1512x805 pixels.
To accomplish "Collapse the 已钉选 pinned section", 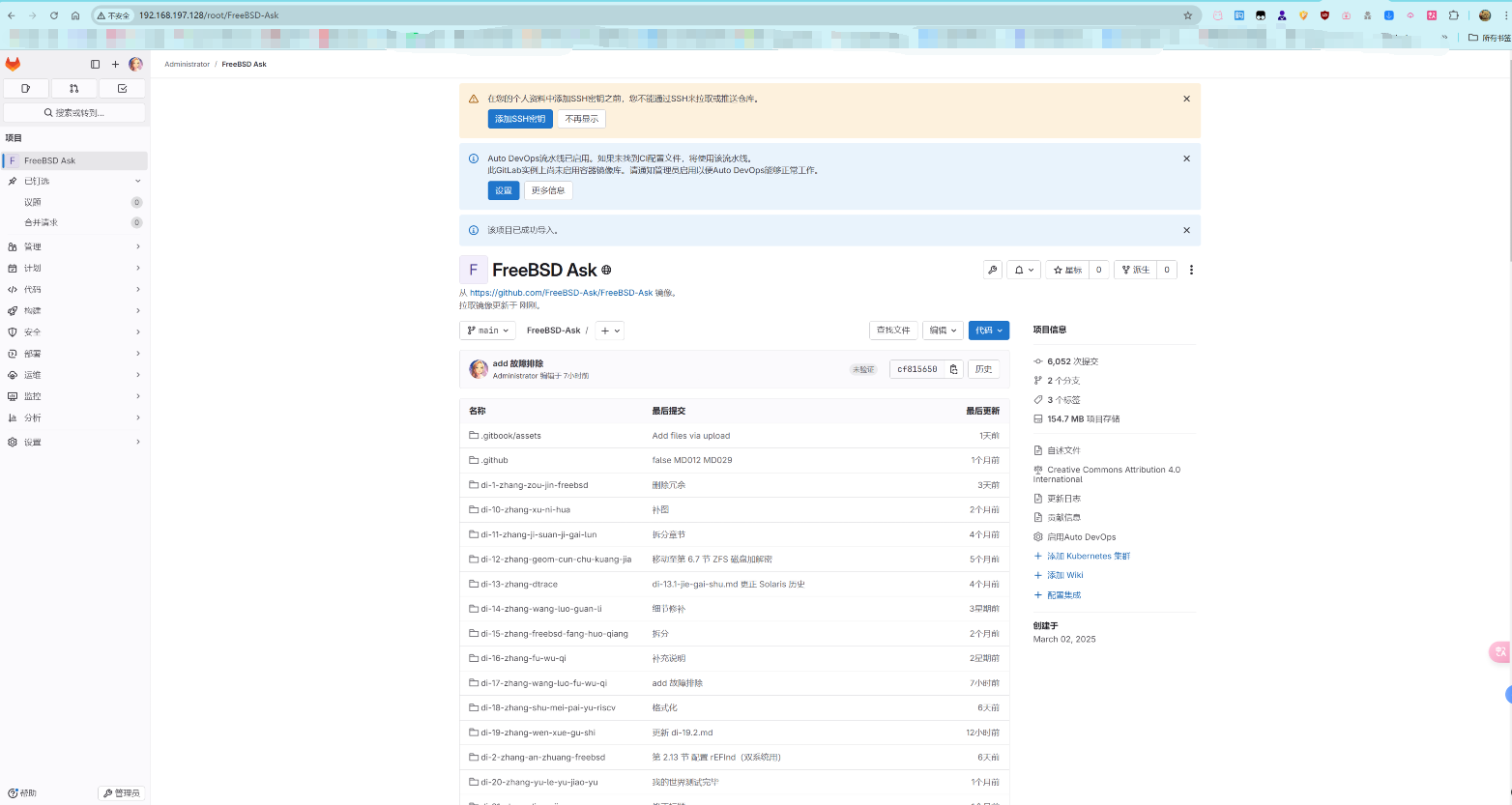I will click(74, 181).
